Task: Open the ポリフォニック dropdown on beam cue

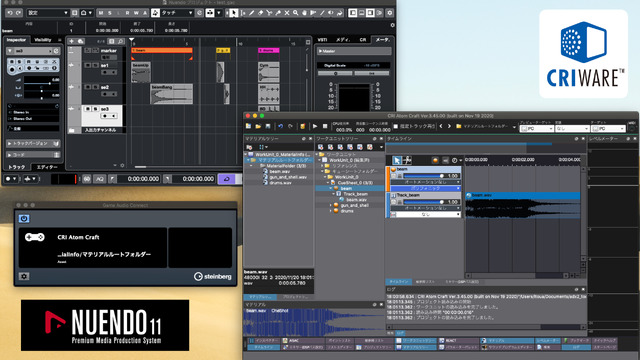Action: coord(426,189)
